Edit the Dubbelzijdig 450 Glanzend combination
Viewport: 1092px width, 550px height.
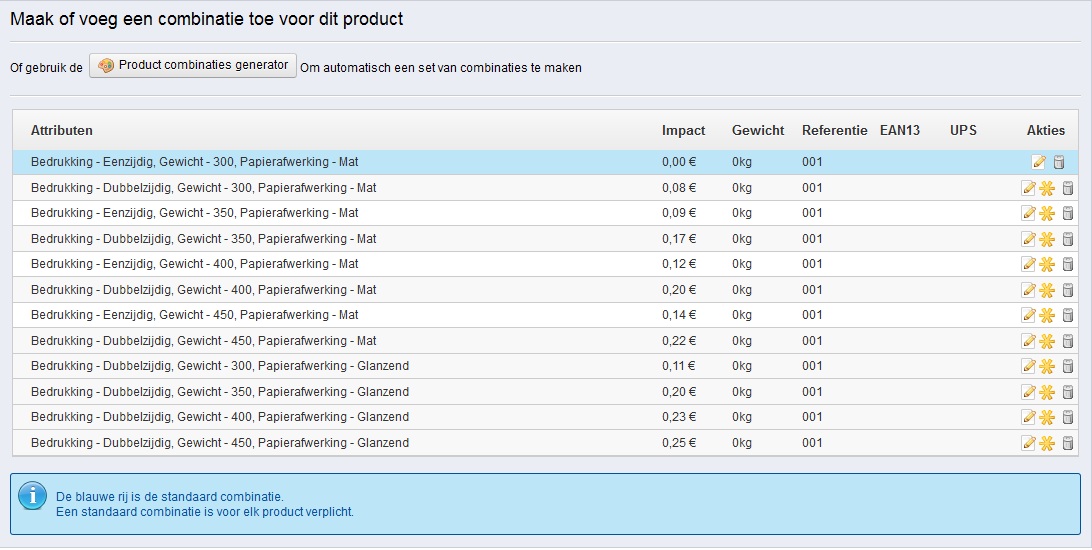[1028, 443]
